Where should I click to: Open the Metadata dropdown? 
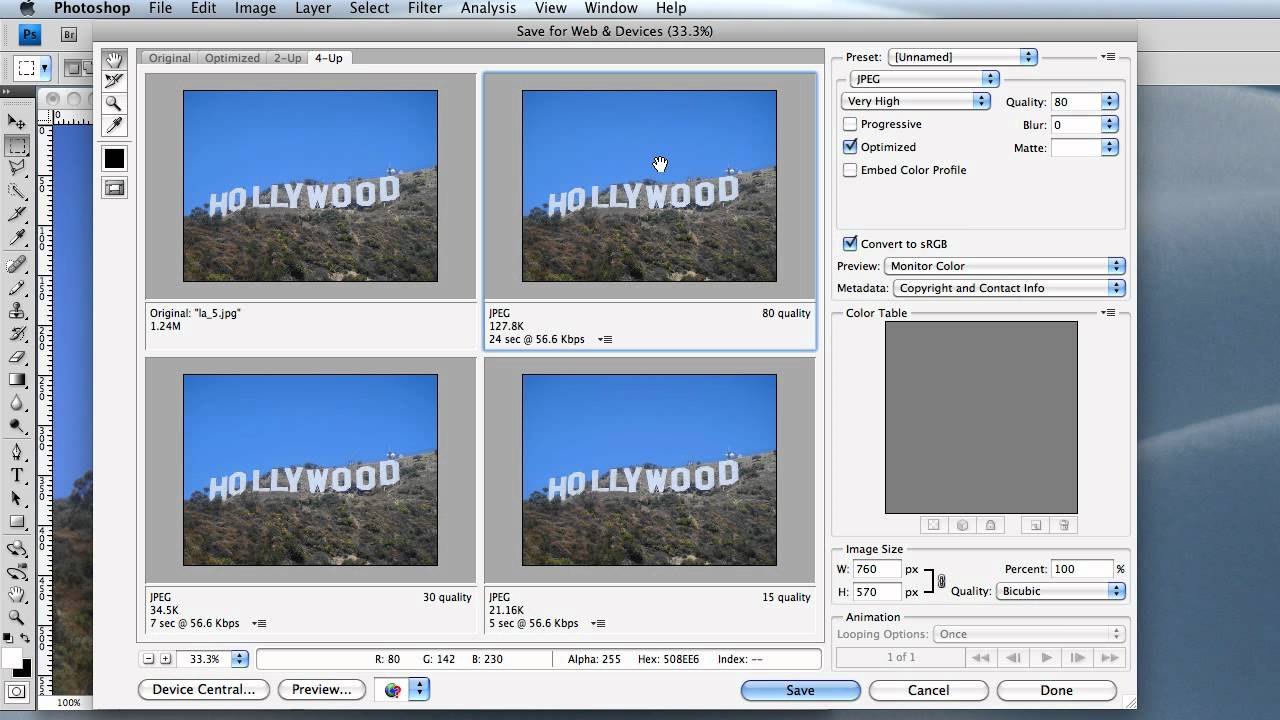click(x=1009, y=288)
